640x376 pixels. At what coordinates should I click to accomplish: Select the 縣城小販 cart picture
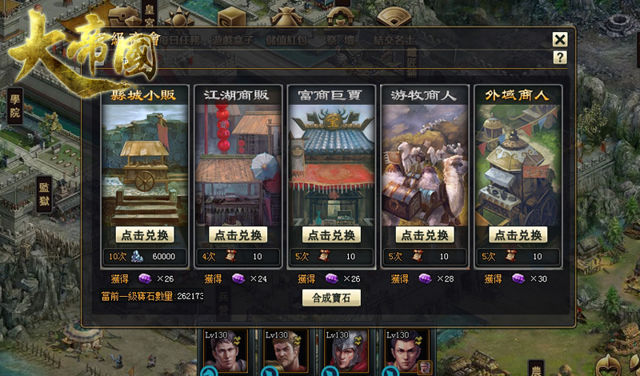(145, 165)
